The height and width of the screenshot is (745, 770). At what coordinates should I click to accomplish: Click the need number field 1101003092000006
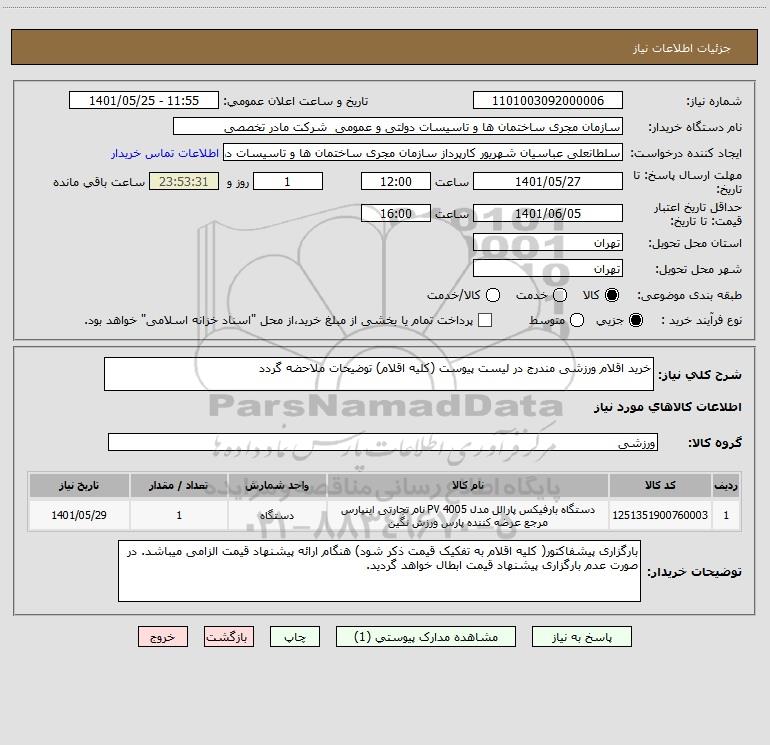click(x=548, y=100)
